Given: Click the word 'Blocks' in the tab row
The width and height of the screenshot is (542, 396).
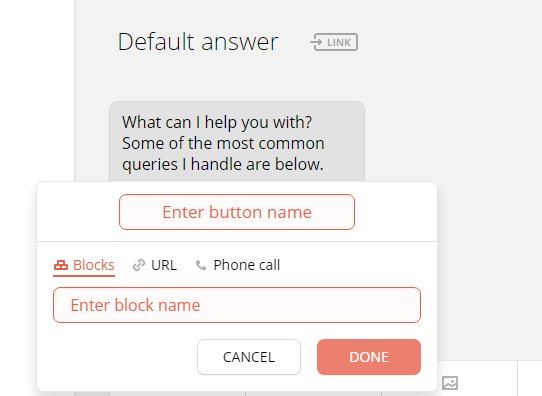Looking at the screenshot, I should [x=94, y=265].
